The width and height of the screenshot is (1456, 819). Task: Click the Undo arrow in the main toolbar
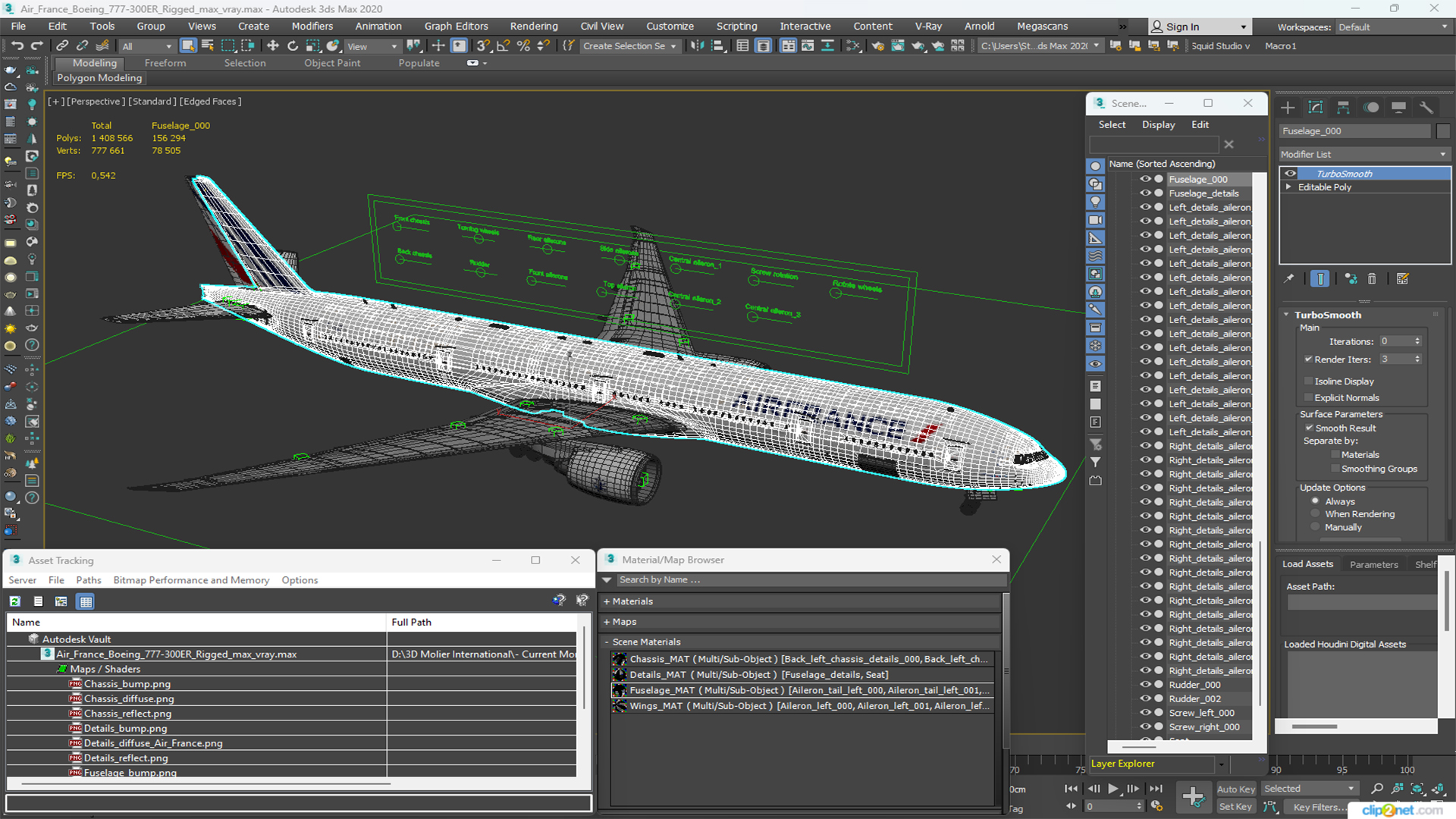17,46
